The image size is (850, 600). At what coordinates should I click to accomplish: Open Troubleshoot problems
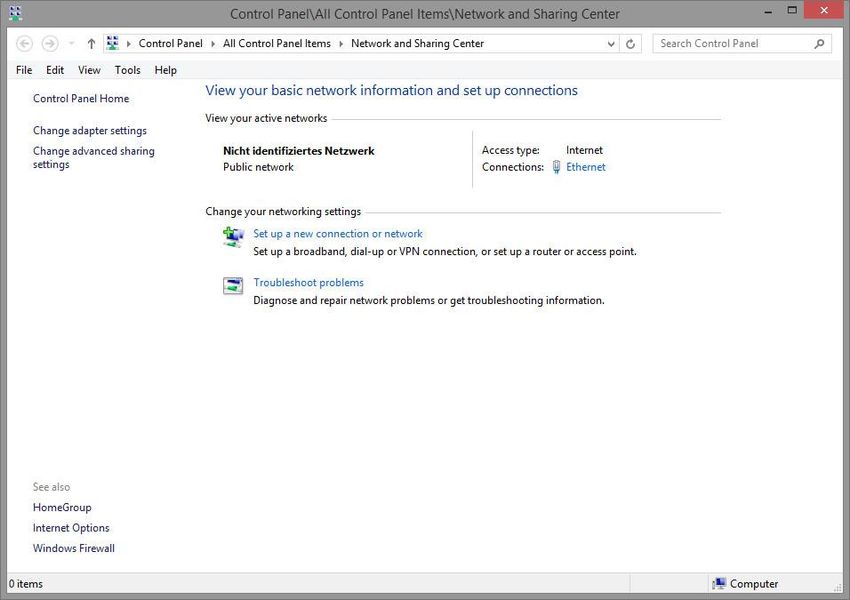click(x=308, y=282)
